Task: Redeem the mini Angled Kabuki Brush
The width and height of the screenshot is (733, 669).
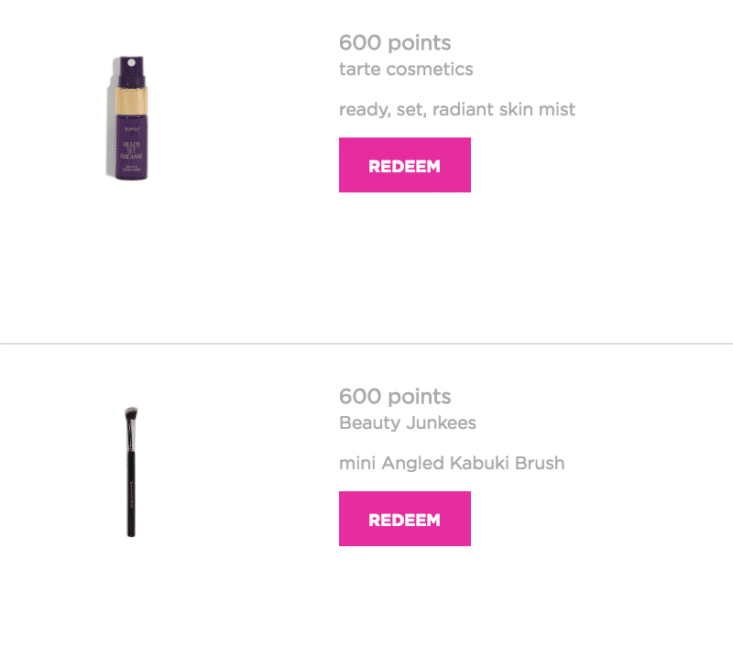Action: [404, 518]
